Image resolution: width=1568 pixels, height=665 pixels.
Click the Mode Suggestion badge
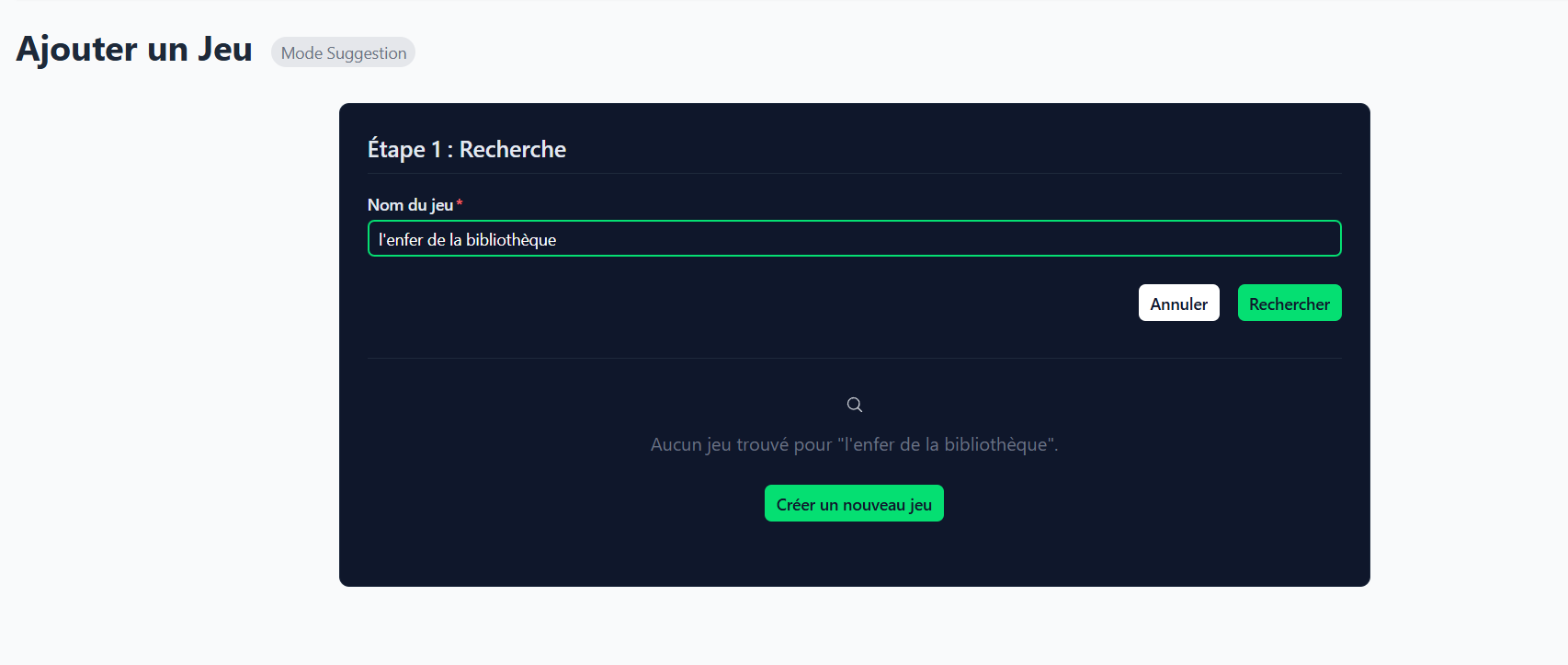343,52
